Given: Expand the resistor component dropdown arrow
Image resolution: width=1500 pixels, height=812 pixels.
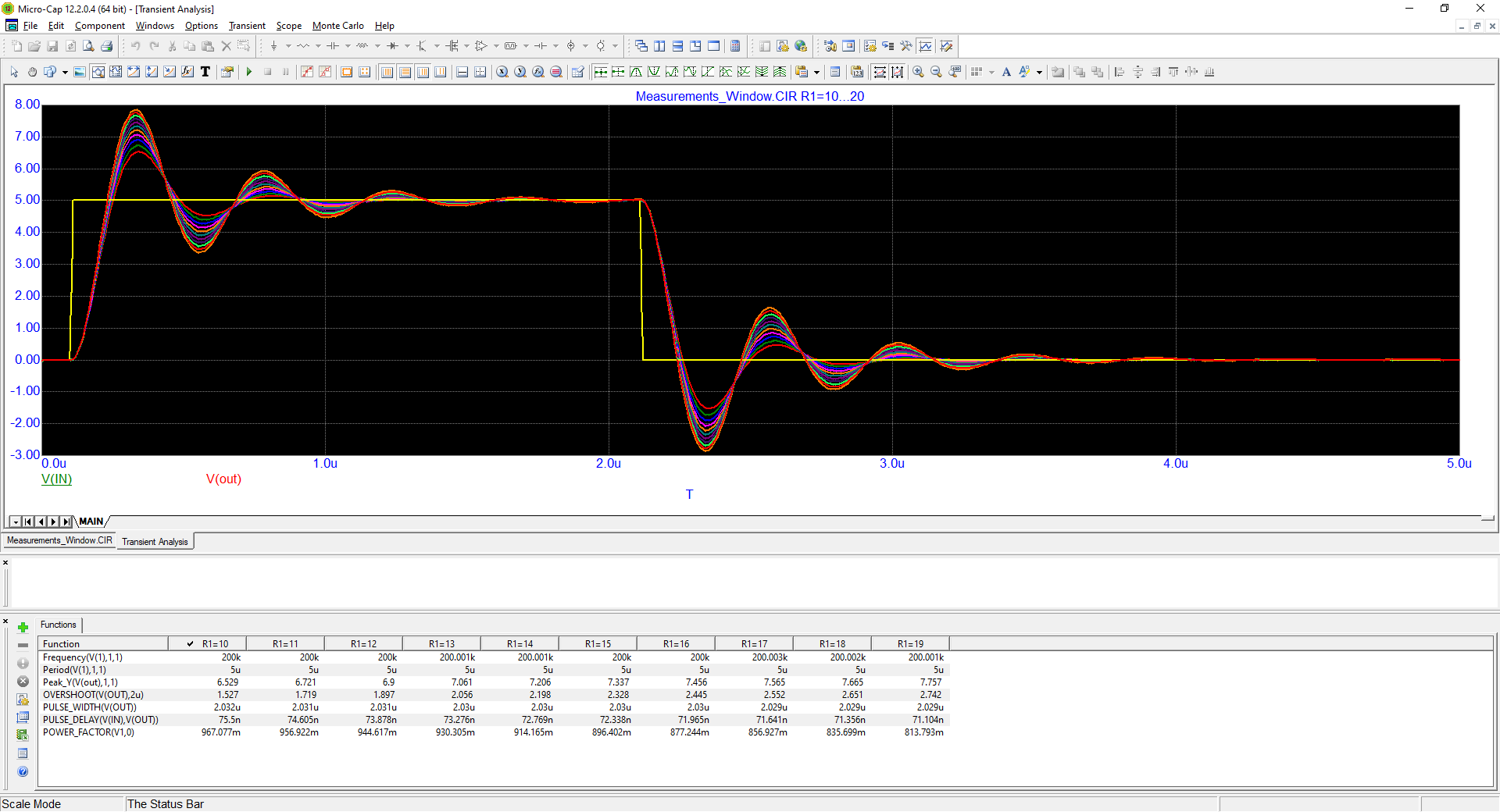Looking at the screenshot, I should pyautogui.click(x=318, y=46).
